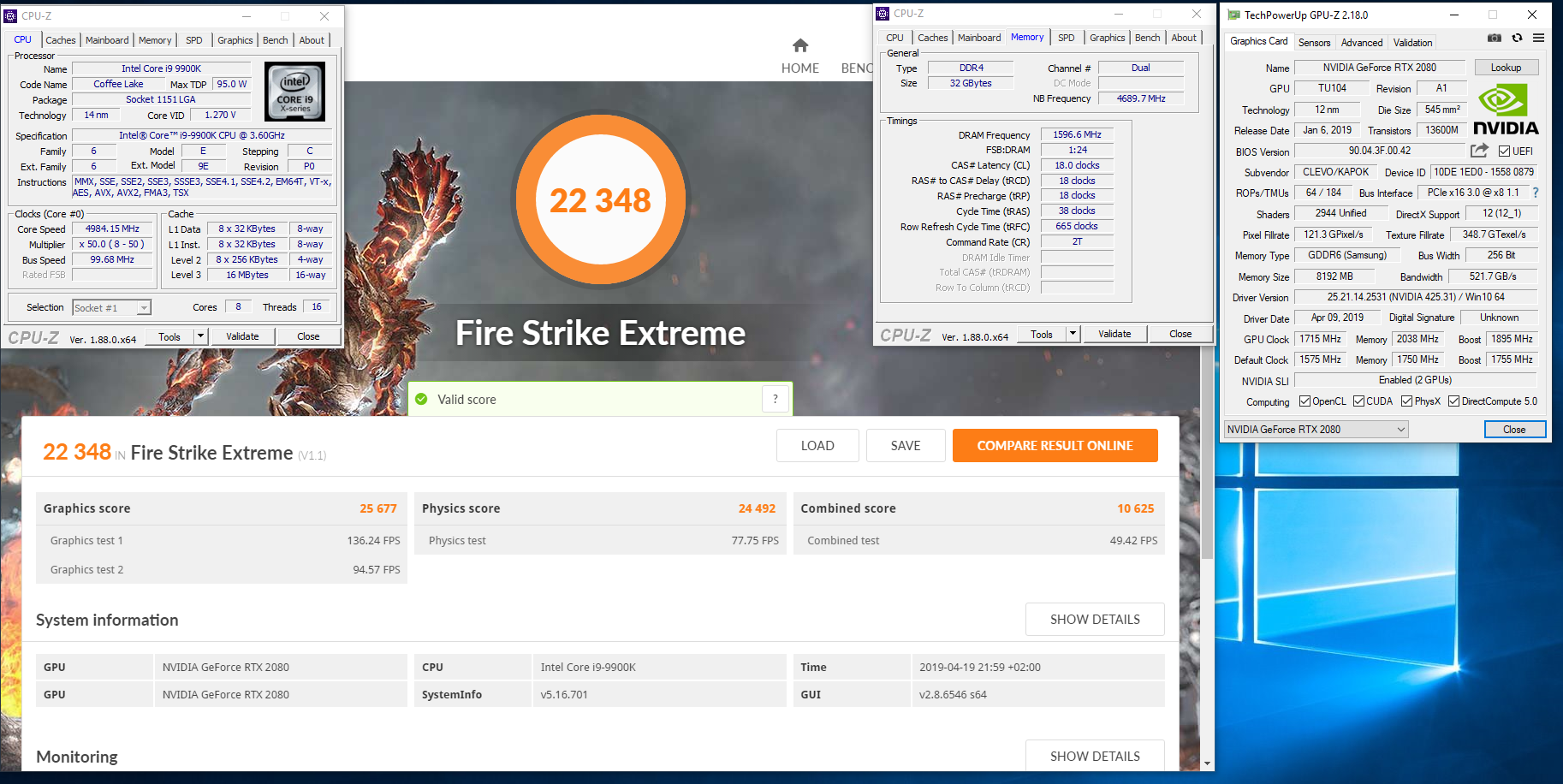The height and width of the screenshot is (784, 1563).
Task: Open the GPU-Z hamburger menu icon
Action: coord(1539,38)
